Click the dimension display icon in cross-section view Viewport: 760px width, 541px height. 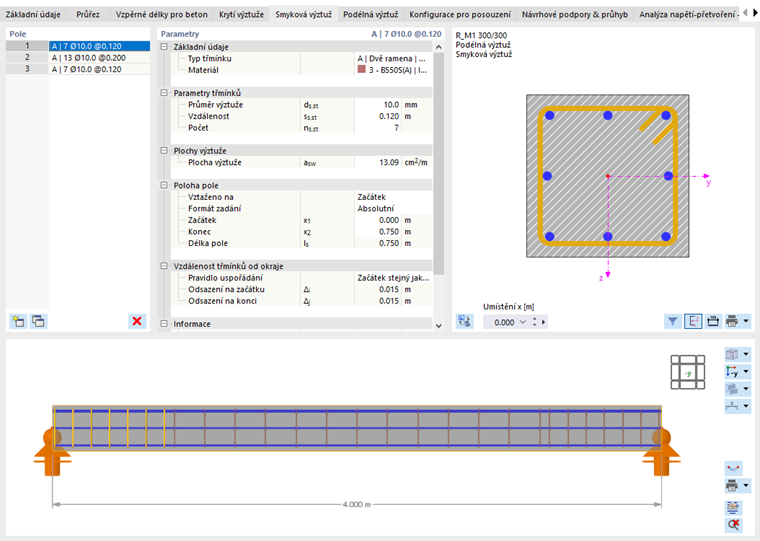pyautogui.click(x=713, y=321)
